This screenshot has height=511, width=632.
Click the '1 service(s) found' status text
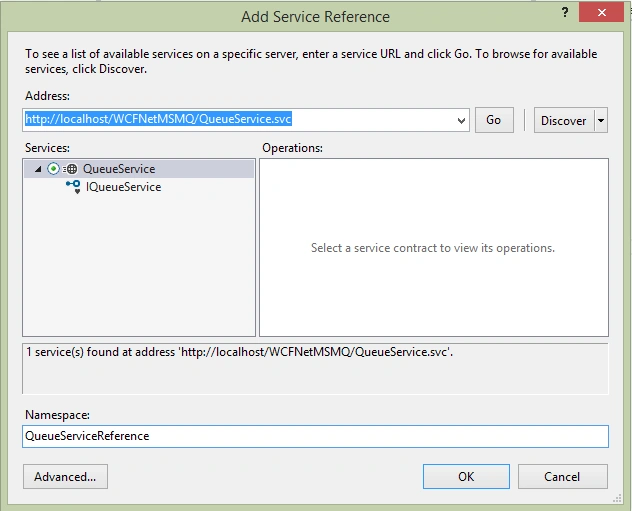coord(239,352)
